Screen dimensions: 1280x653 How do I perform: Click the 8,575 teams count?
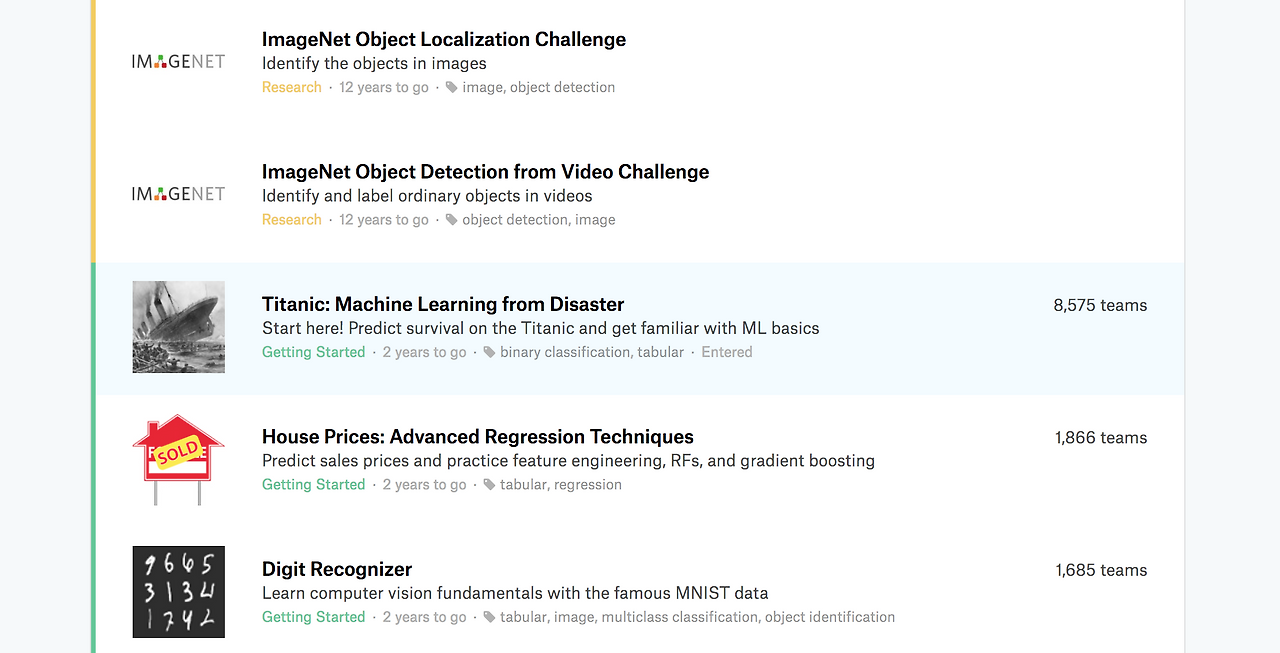click(x=1100, y=305)
